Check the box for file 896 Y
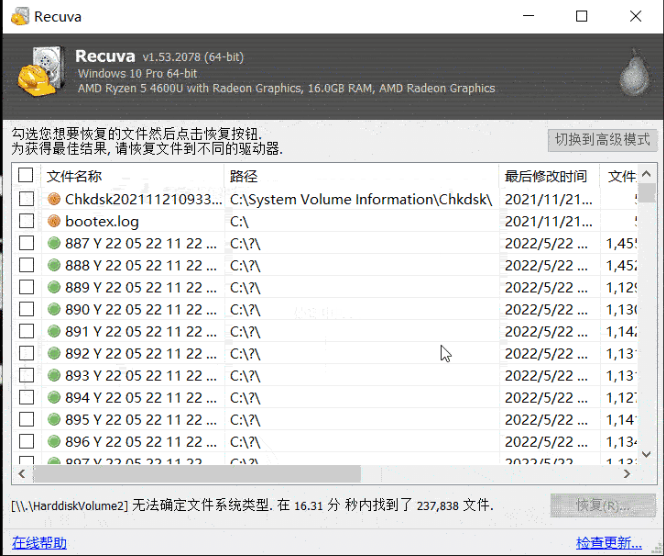This screenshot has height=556, width=664. [26, 441]
